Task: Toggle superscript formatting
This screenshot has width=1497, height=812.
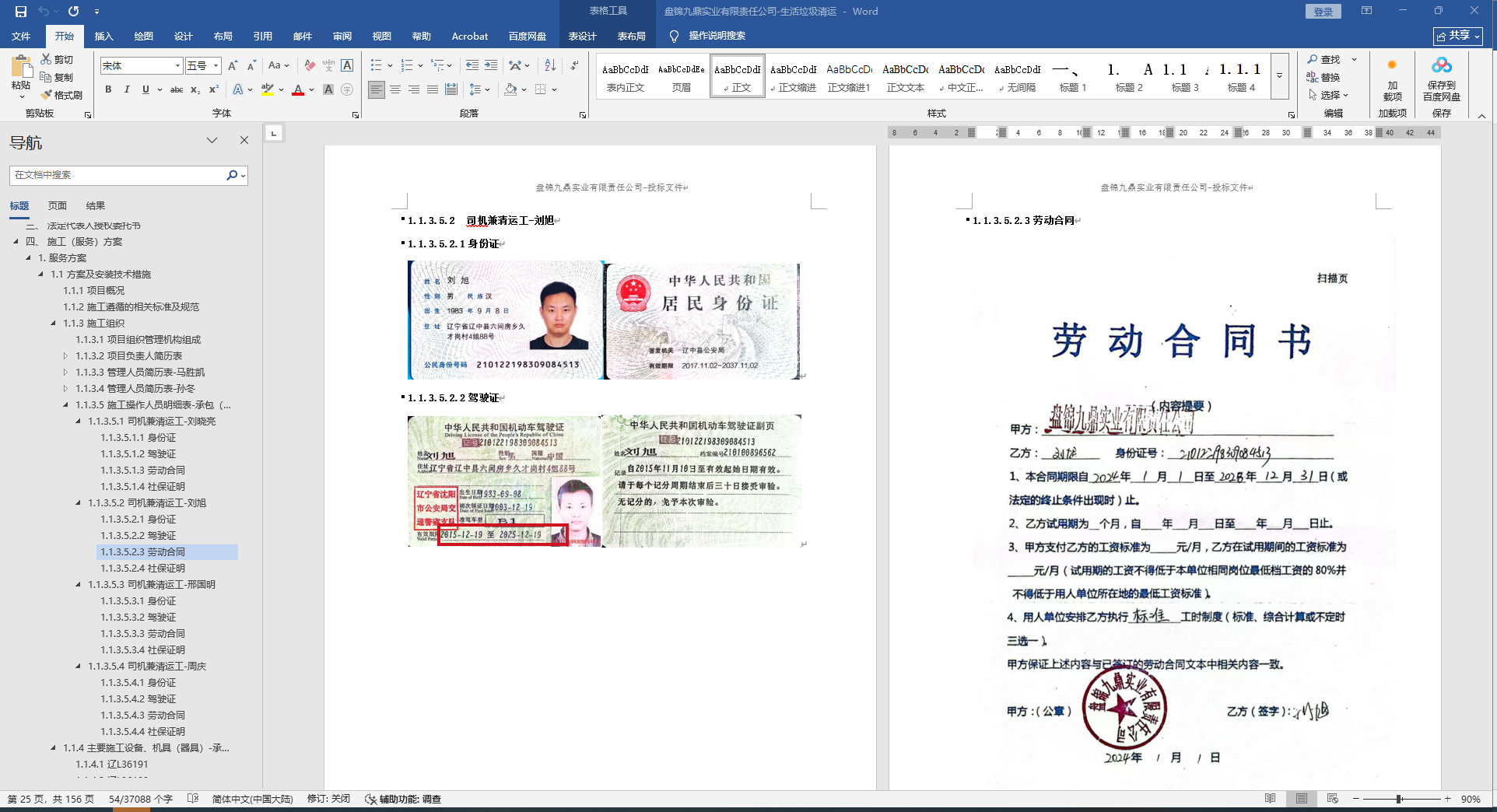Action: 214,89
